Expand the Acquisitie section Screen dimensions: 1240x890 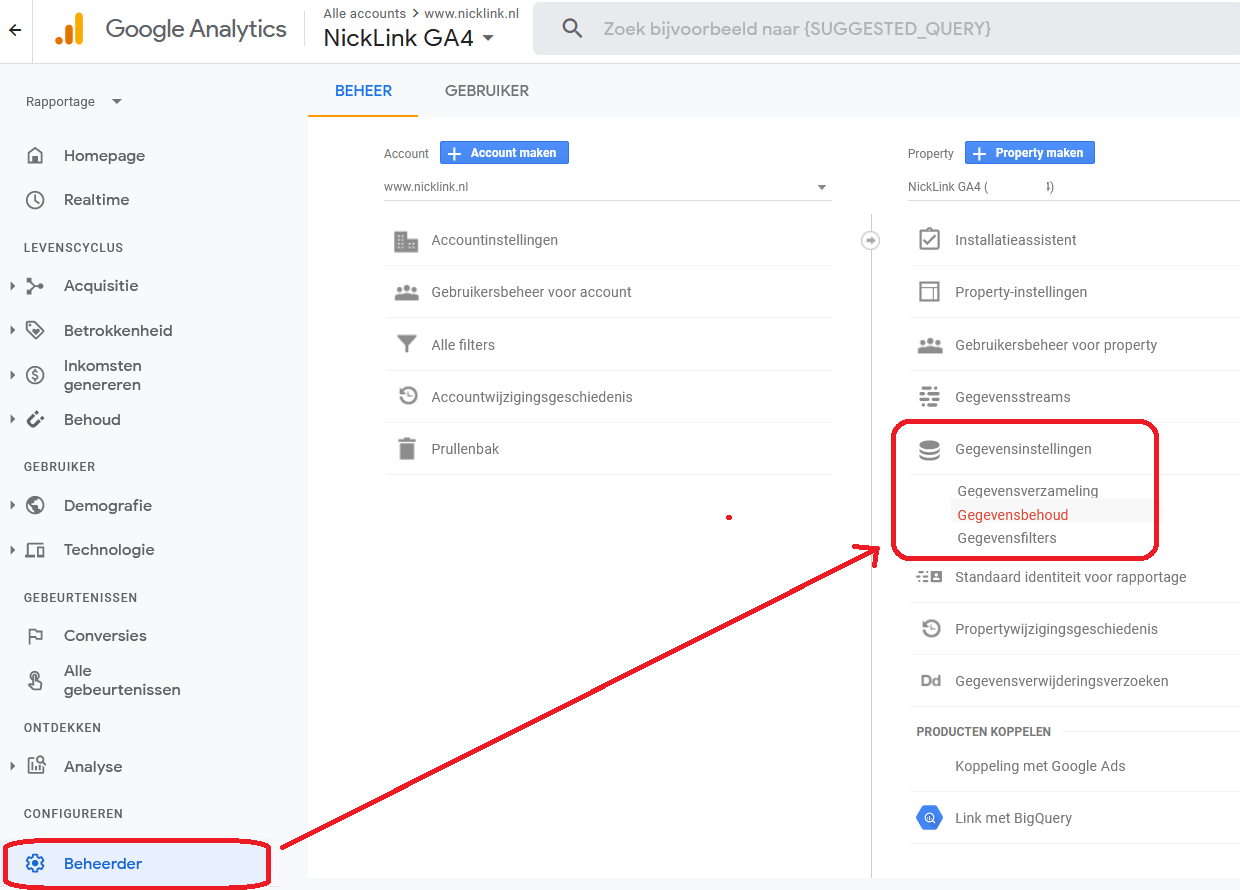tap(13, 286)
